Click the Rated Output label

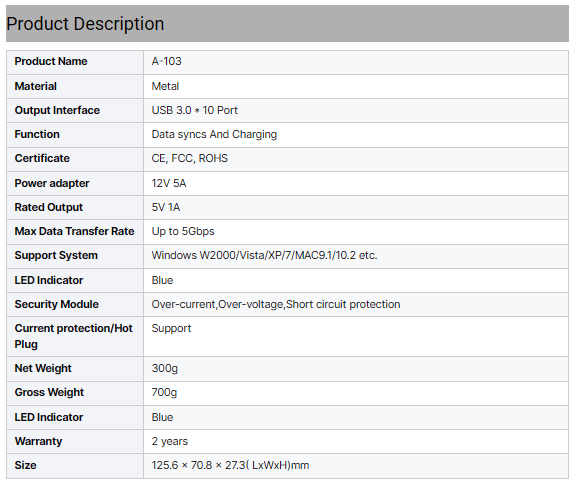pos(49,207)
